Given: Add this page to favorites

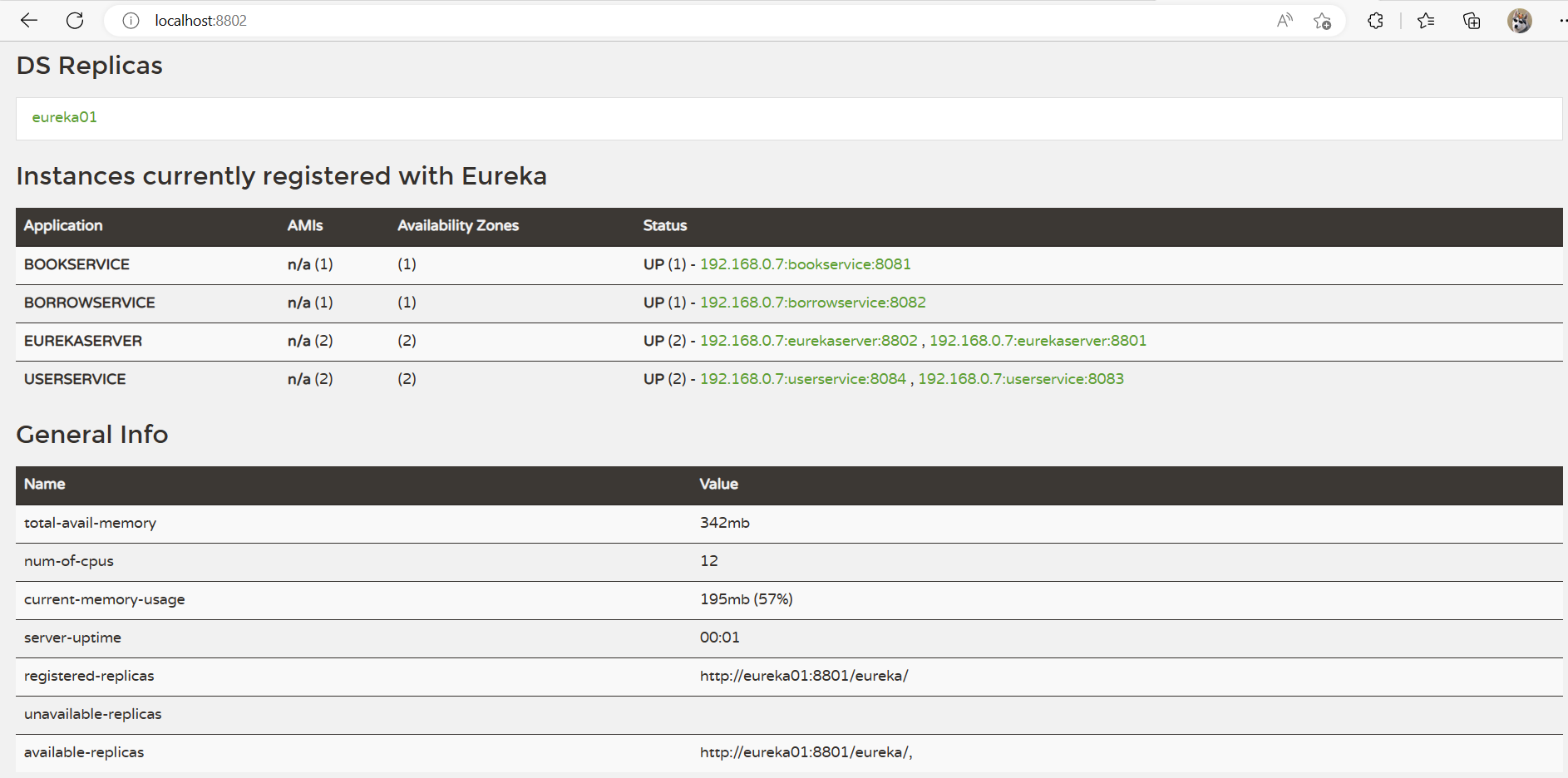Looking at the screenshot, I should coord(1322,21).
